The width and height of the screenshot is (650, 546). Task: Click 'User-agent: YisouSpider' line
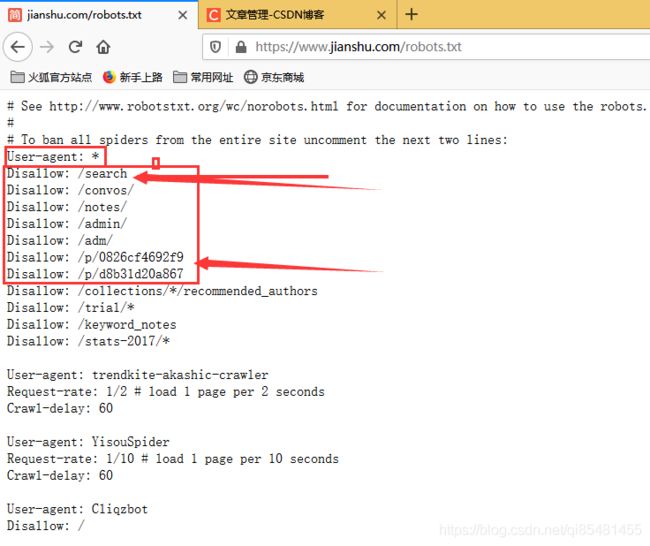point(88,442)
